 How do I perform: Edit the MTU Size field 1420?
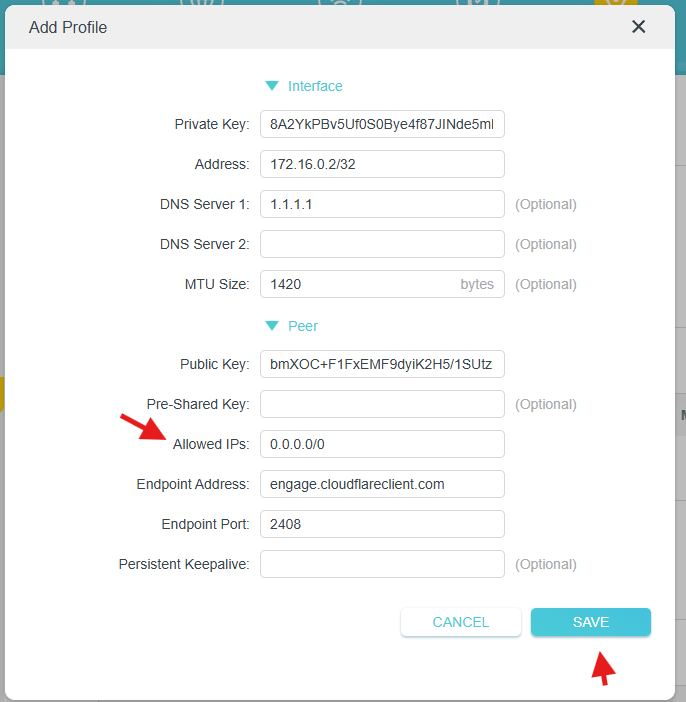pos(382,284)
